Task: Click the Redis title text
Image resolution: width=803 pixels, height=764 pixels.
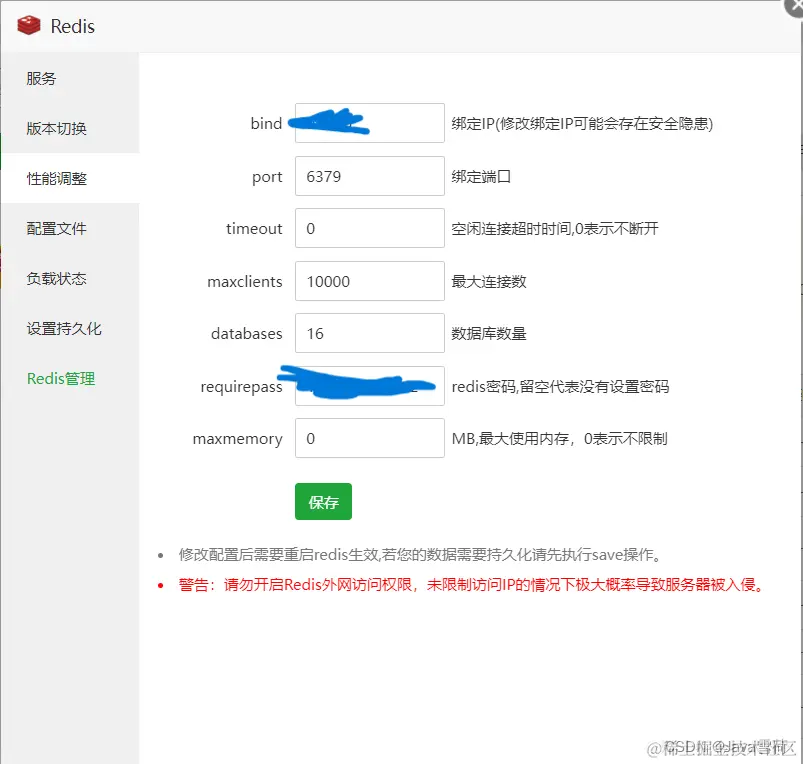Action: (73, 26)
